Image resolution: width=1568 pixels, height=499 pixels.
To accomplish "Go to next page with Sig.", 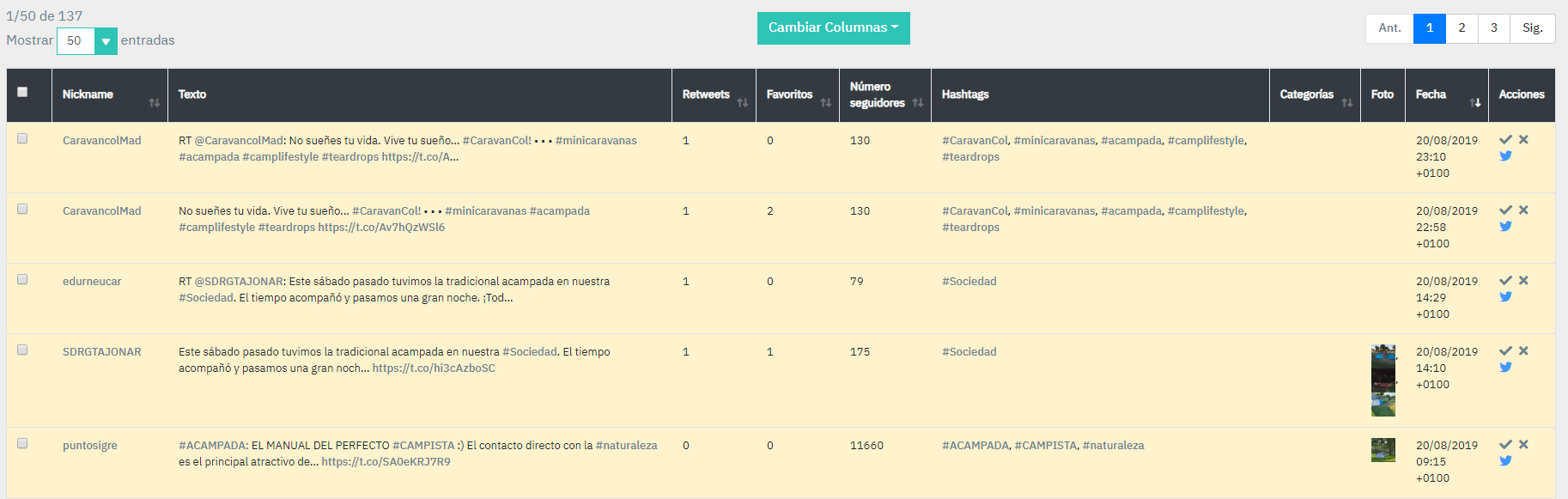I will click(1533, 28).
